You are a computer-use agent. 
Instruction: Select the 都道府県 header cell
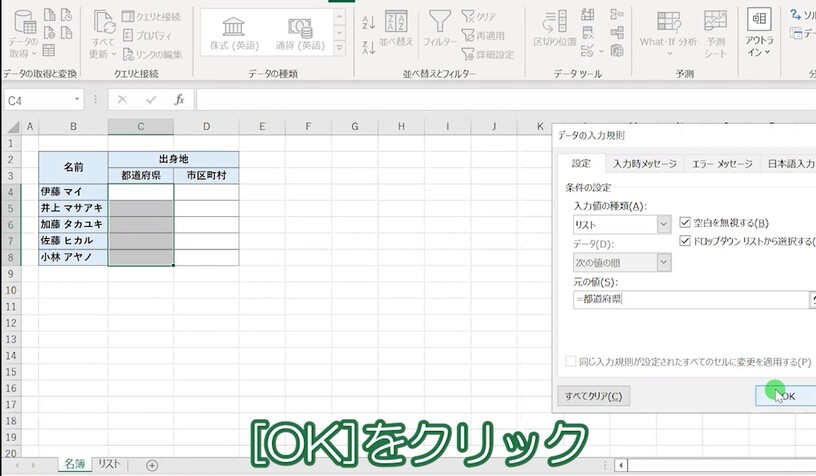[x=141, y=175]
